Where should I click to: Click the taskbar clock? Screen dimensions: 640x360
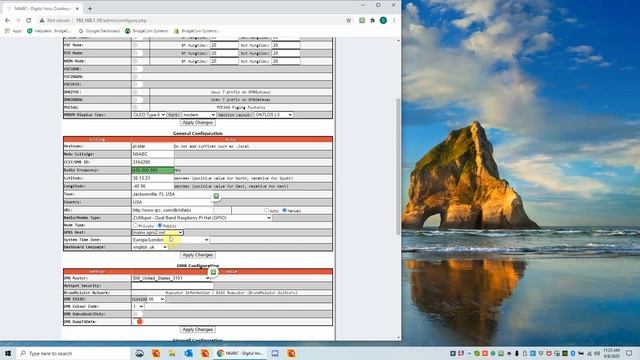tap(612, 353)
